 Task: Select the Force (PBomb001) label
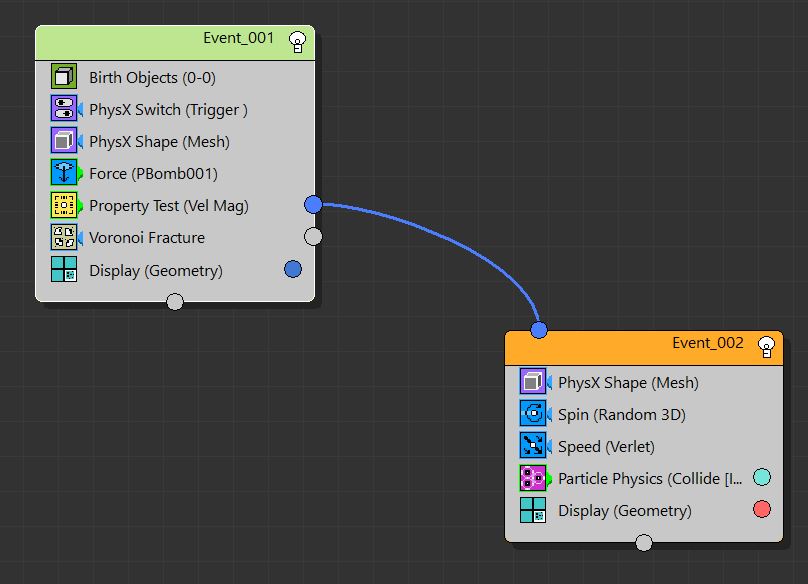point(154,174)
